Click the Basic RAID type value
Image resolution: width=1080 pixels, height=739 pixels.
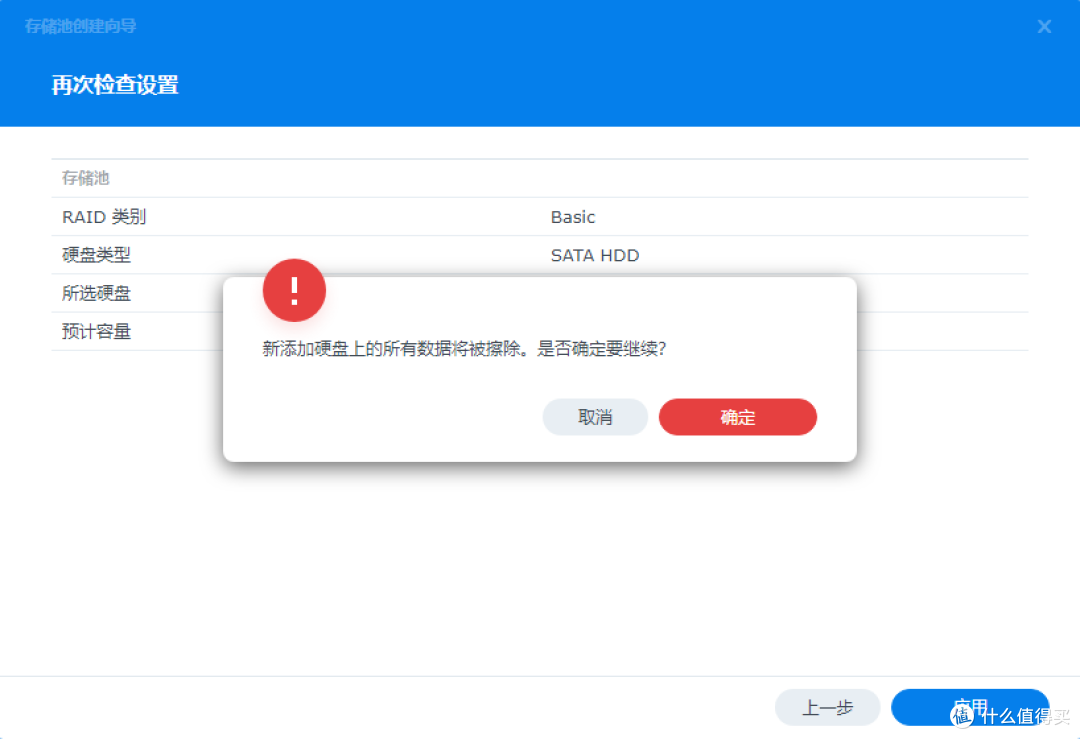[x=572, y=217]
